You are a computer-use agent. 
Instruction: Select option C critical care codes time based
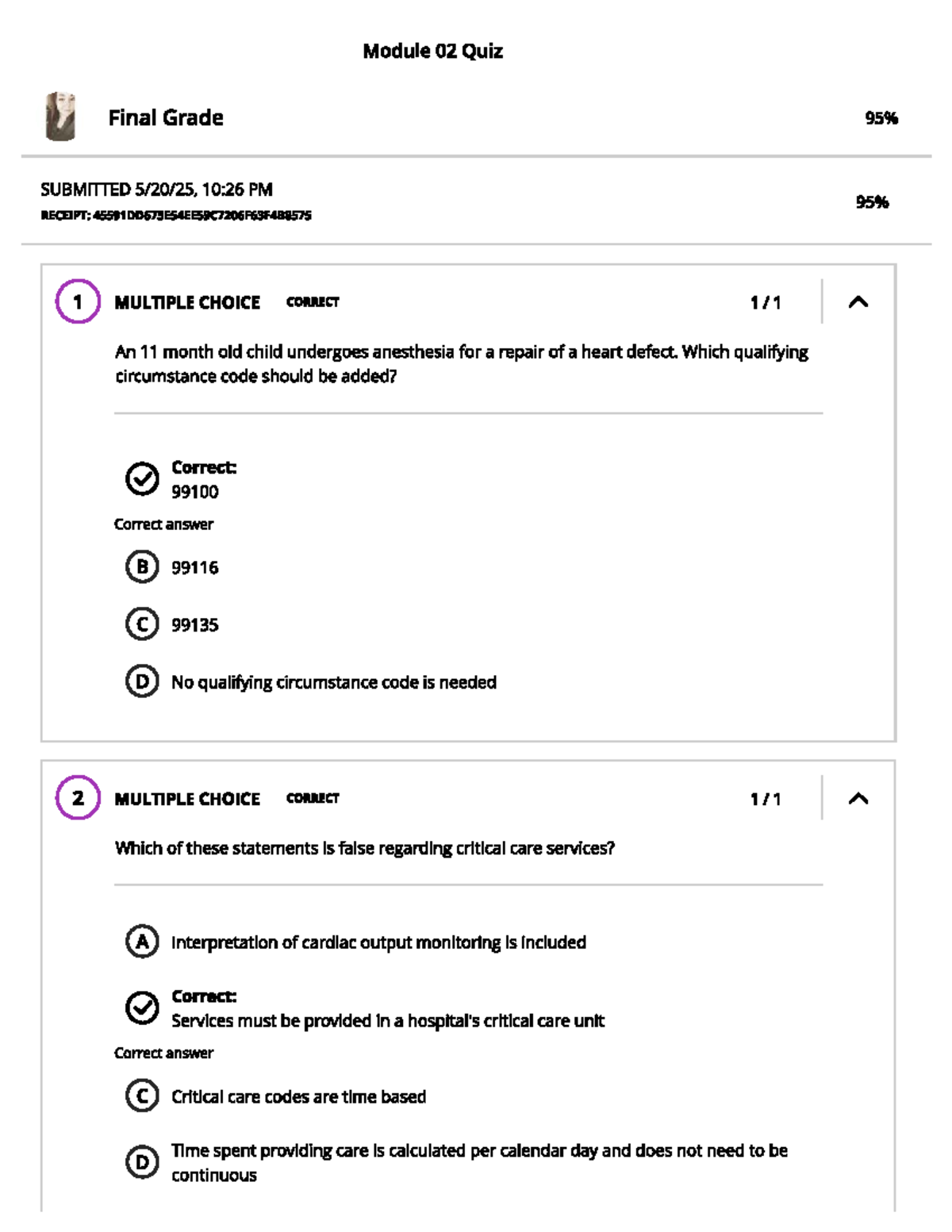[142, 1096]
